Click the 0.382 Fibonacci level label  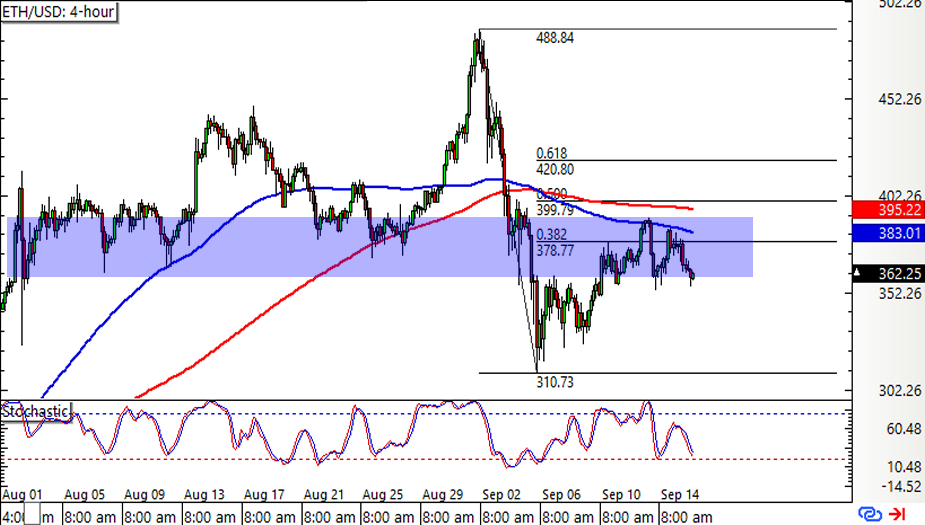pyautogui.click(x=551, y=235)
